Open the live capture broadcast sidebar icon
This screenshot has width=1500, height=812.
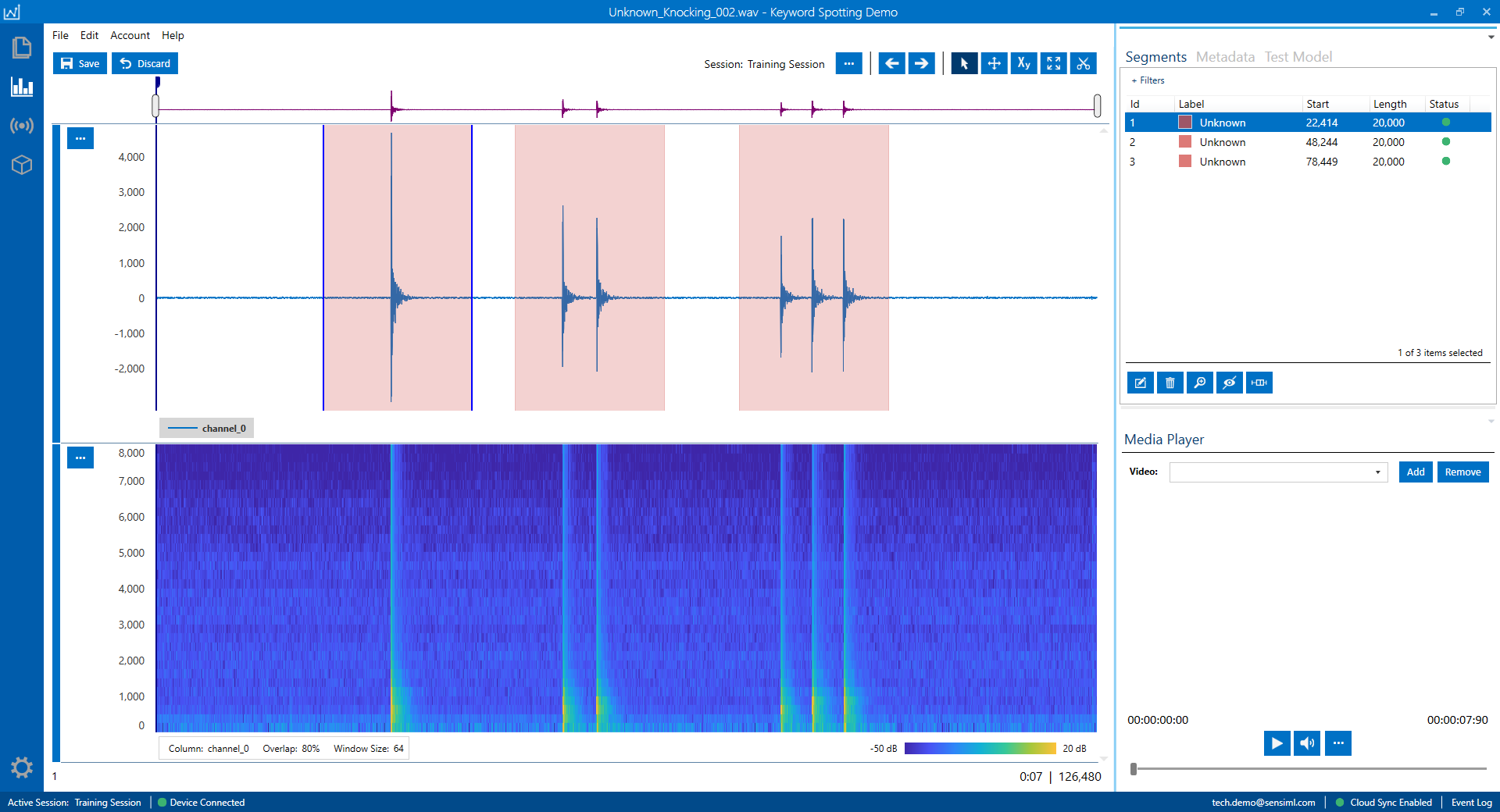click(x=22, y=126)
